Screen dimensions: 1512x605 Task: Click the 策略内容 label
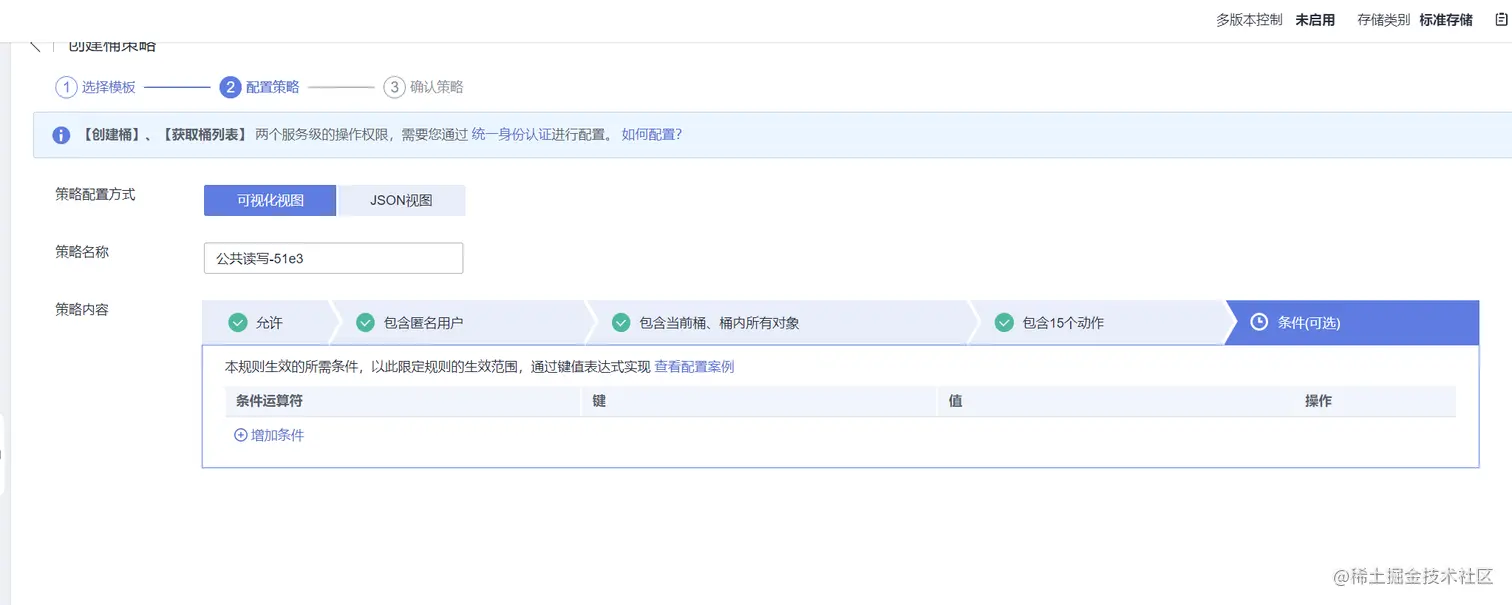pos(82,310)
